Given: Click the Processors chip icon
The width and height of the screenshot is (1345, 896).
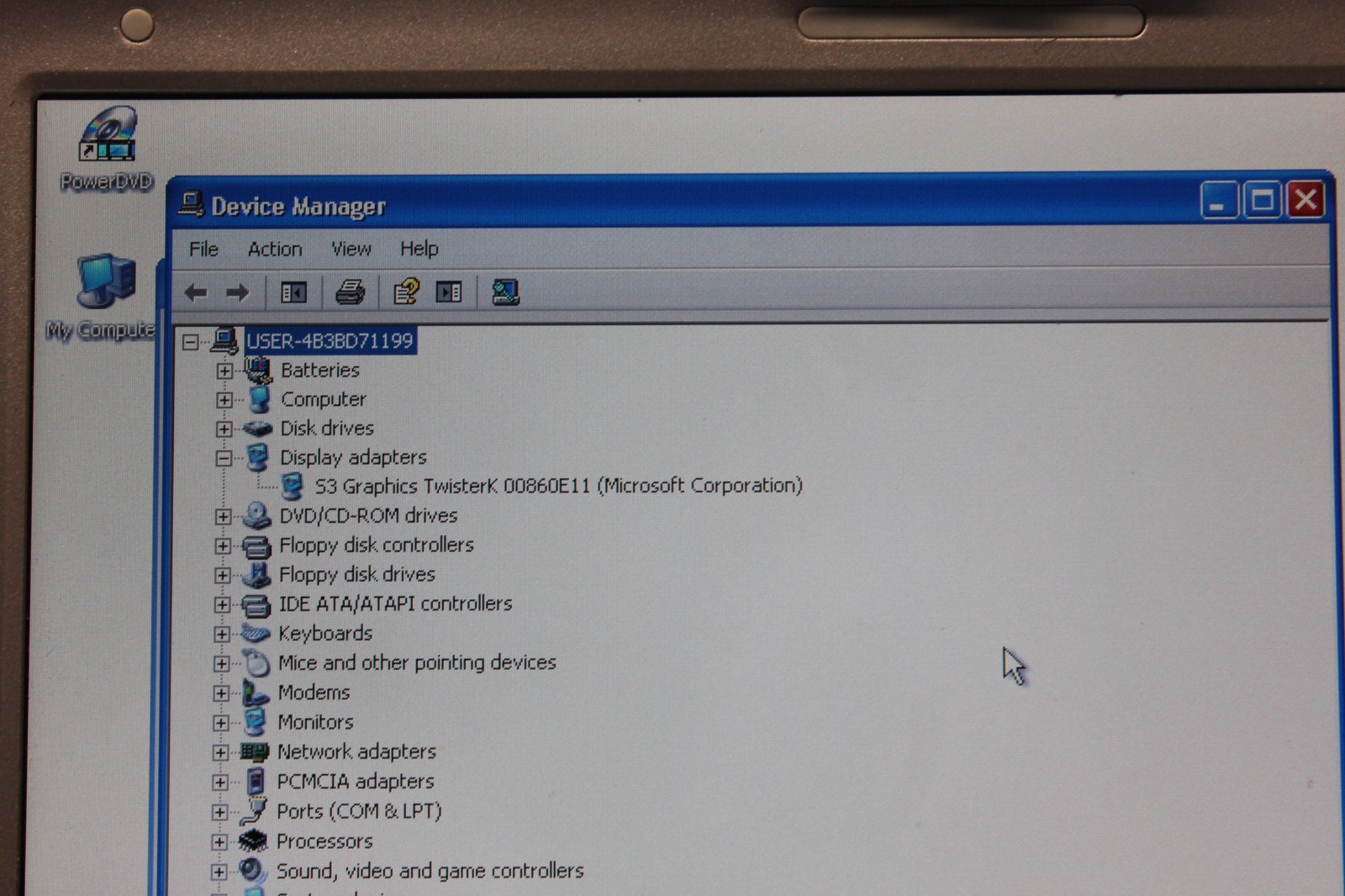Looking at the screenshot, I should click(253, 841).
